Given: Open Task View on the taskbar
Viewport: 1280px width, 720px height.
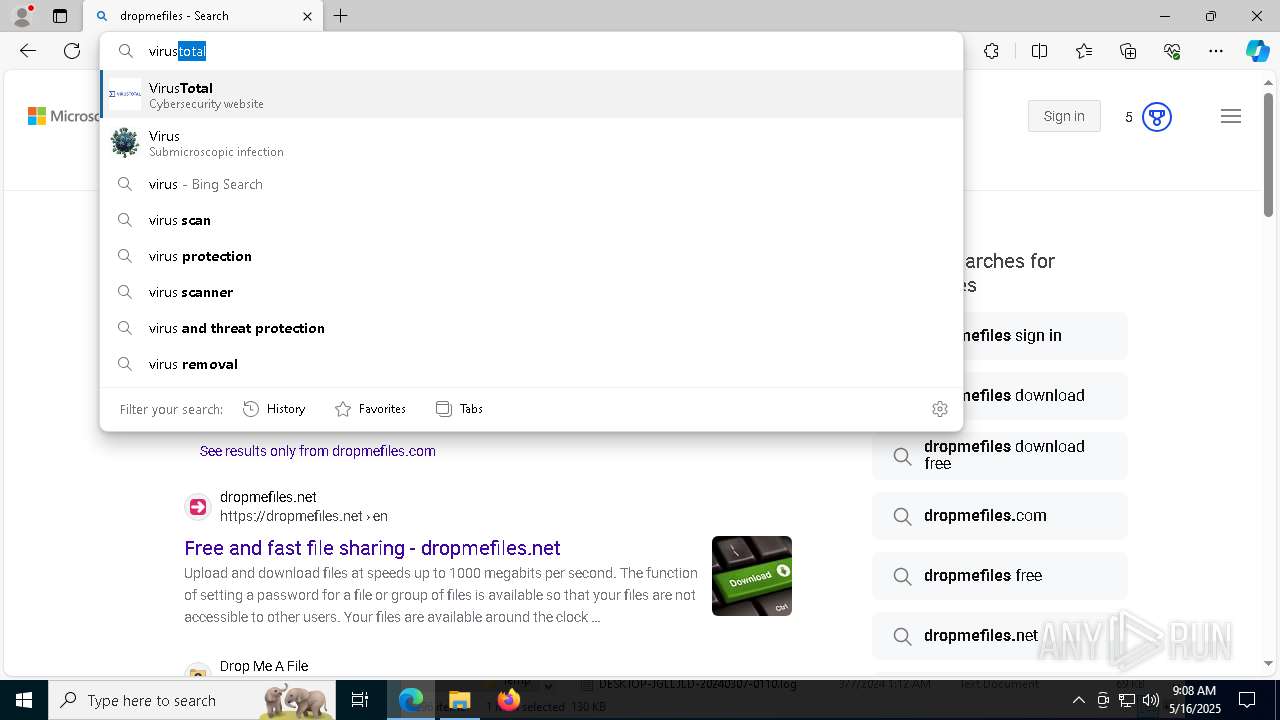Looking at the screenshot, I should 360,700.
